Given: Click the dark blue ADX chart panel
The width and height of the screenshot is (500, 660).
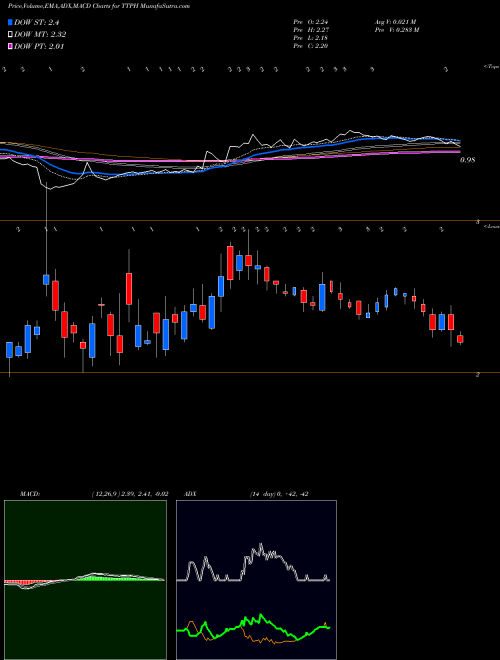Looking at the screenshot, I should (256, 580).
